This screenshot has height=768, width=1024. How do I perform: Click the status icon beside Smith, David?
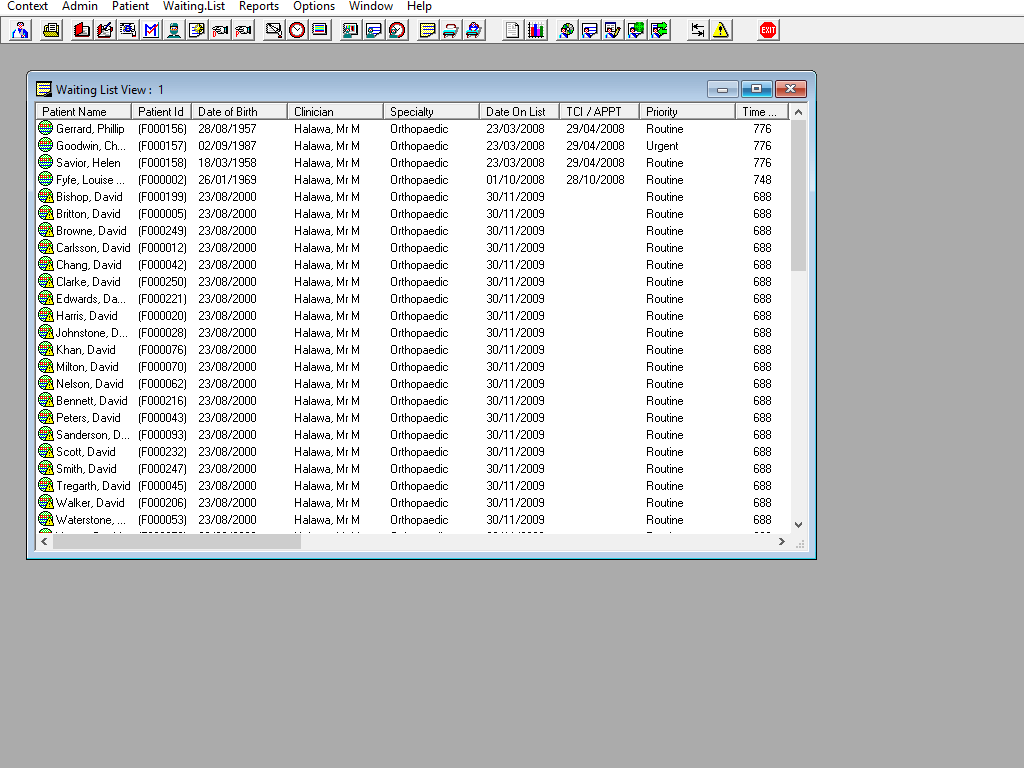click(x=46, y=468)
